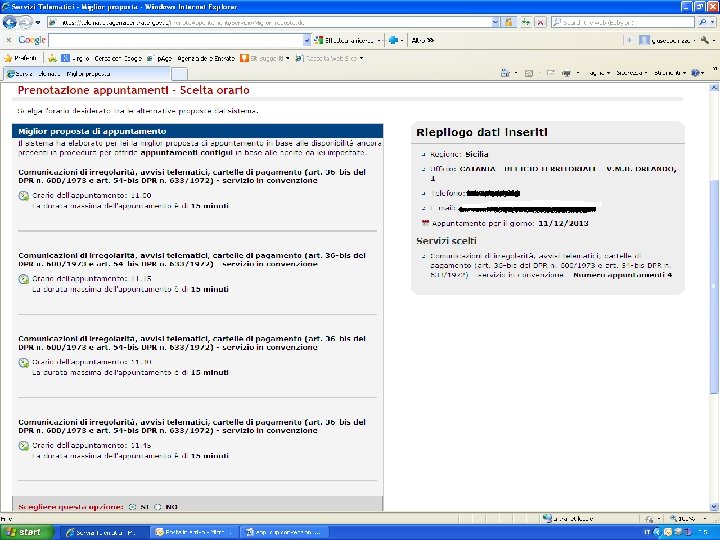
Task: Click into the browser address bar
Action: (270, 22)
